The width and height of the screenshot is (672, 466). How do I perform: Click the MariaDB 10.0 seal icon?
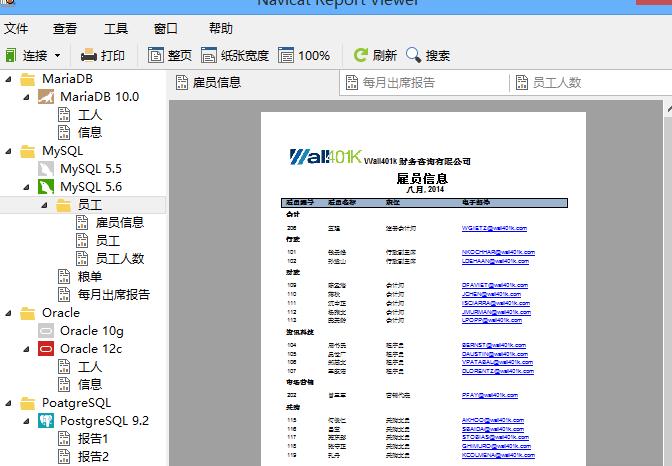46,97
